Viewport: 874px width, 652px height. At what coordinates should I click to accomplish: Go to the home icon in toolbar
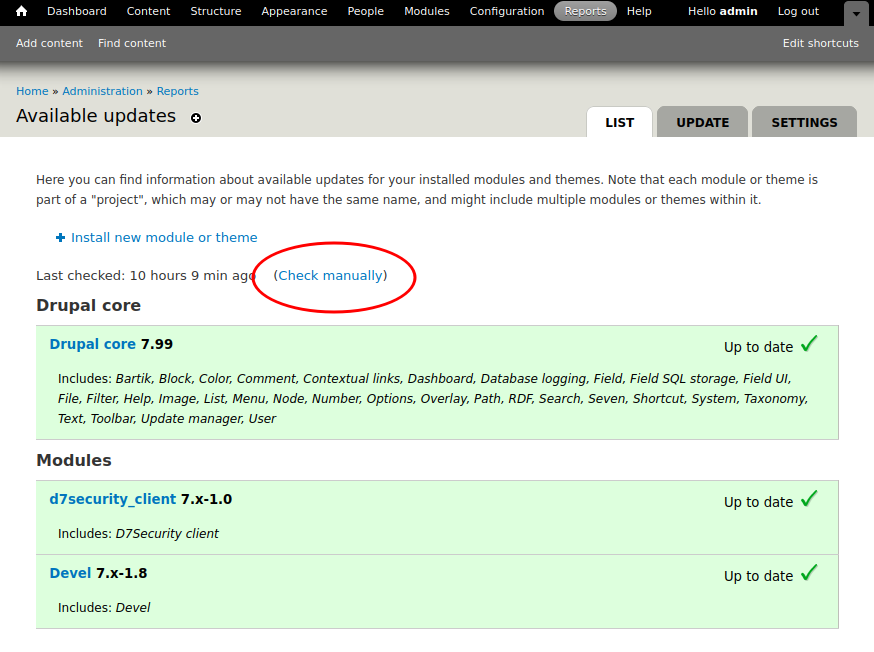pyautogui.click(x=21, y=11)
